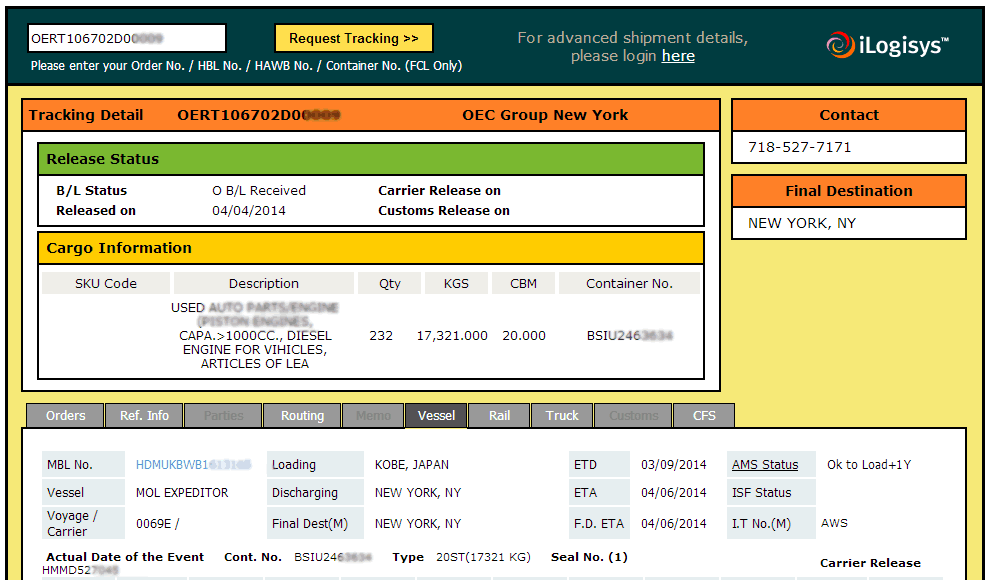Select the Customs tab
This screenshot has width=998, height=580.
(633, 416)
